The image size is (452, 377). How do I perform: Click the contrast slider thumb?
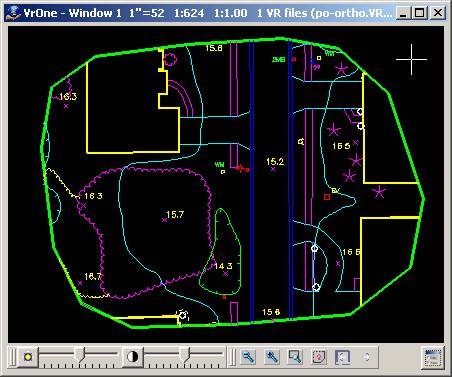[184, 355]
